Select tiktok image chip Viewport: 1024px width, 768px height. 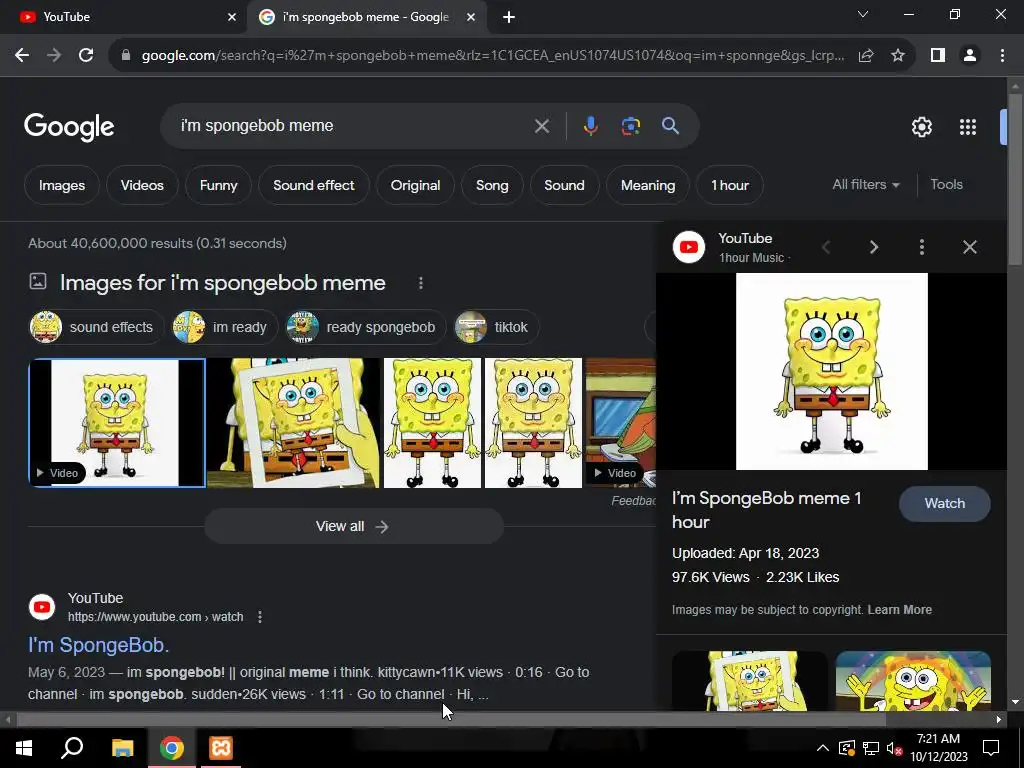pyautogui.click(x=496, y=327)
